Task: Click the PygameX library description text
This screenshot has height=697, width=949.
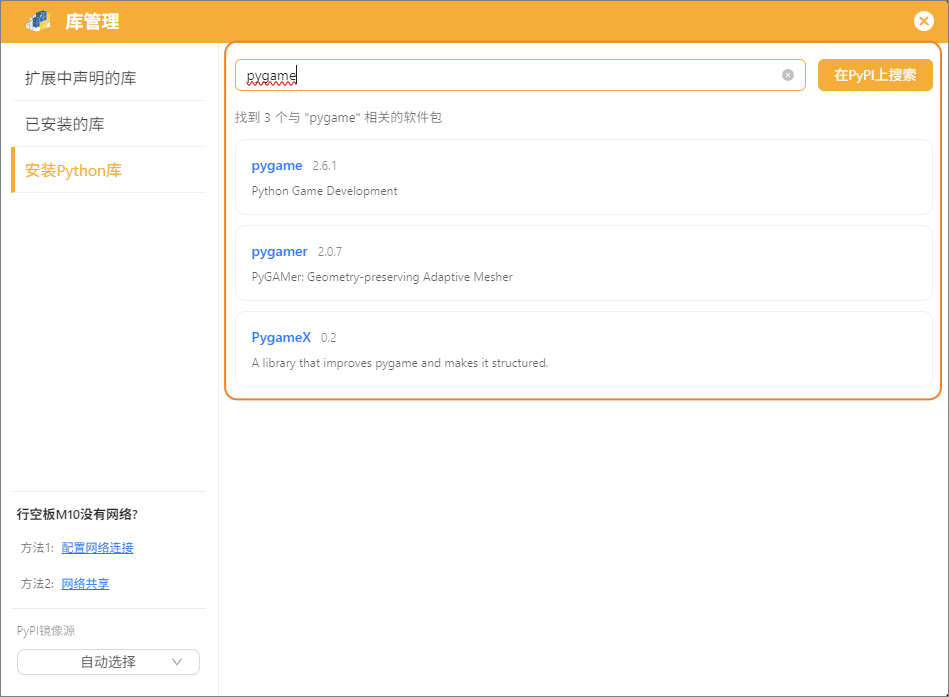Action: coord(399,363)
